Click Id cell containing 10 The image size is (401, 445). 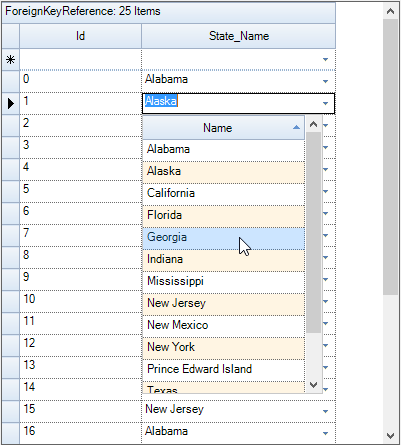click(x=80, y=301)
